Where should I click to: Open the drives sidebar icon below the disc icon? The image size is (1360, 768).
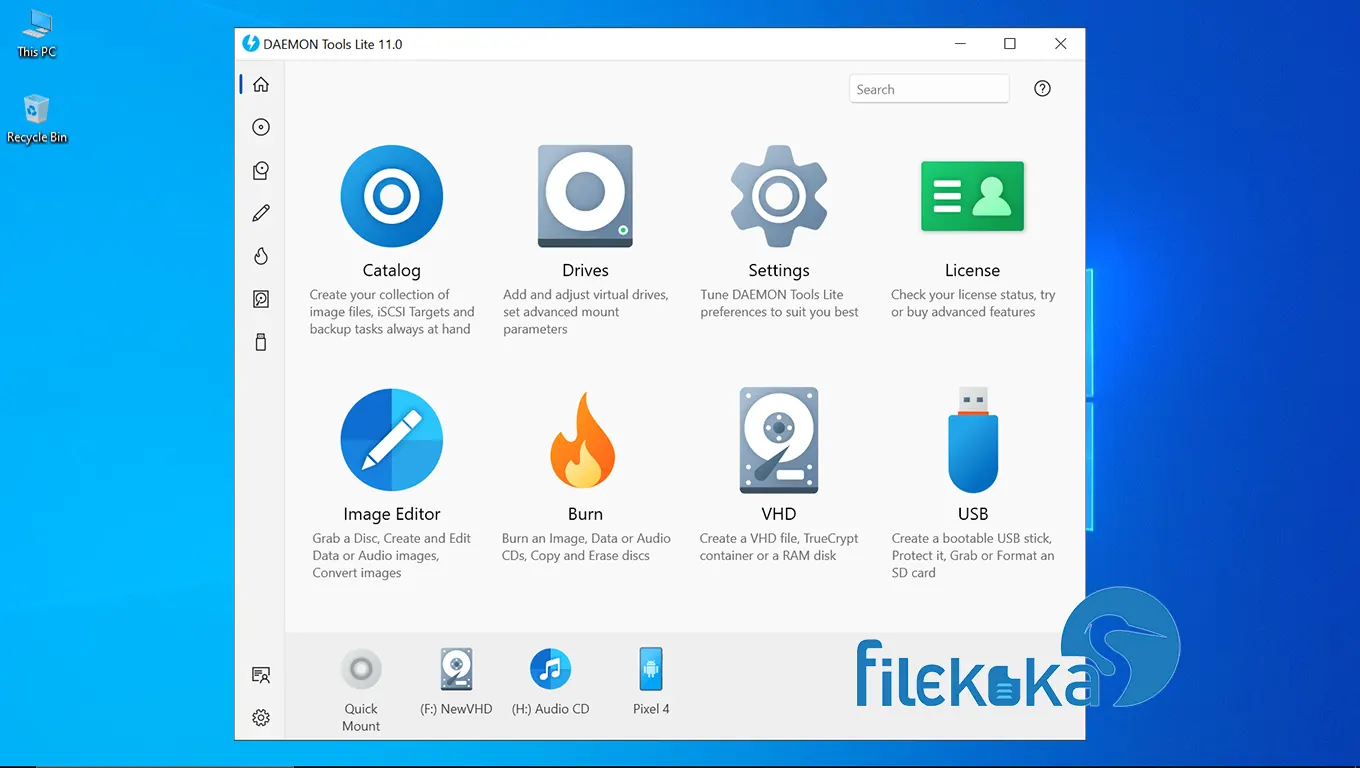pyautogui.click(x=261, y=170)
